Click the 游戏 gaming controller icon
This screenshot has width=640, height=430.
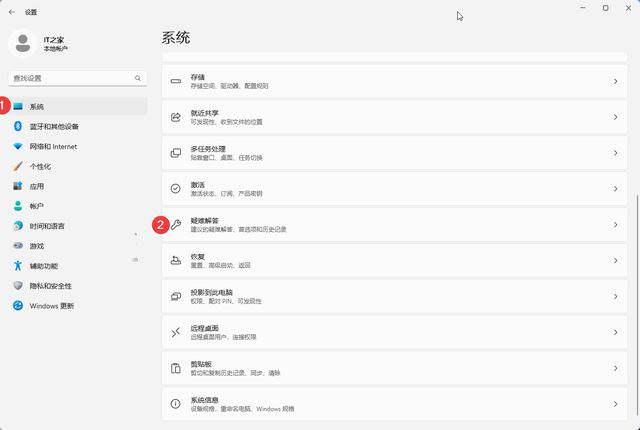18,246
